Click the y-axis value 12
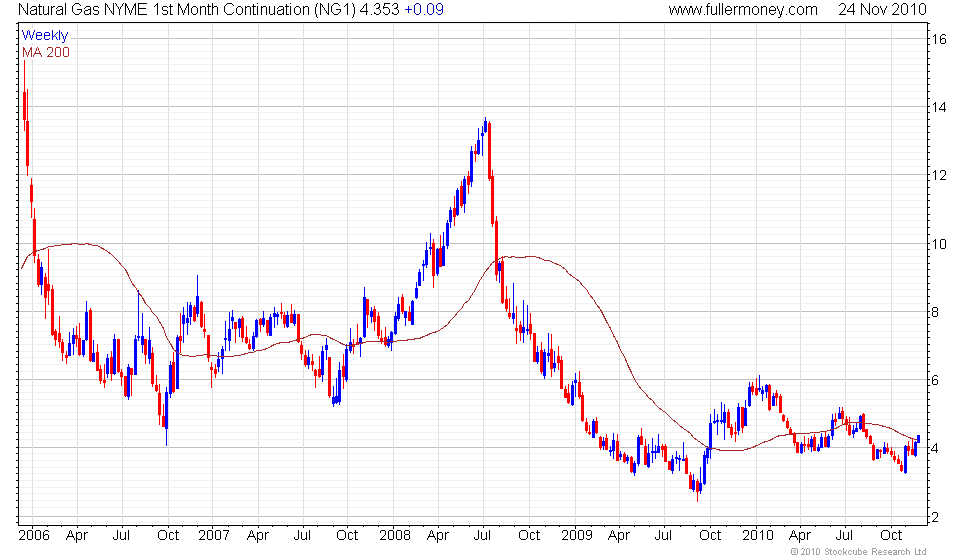980x560 pixels. pyautogui.click(x=939, y=176)
